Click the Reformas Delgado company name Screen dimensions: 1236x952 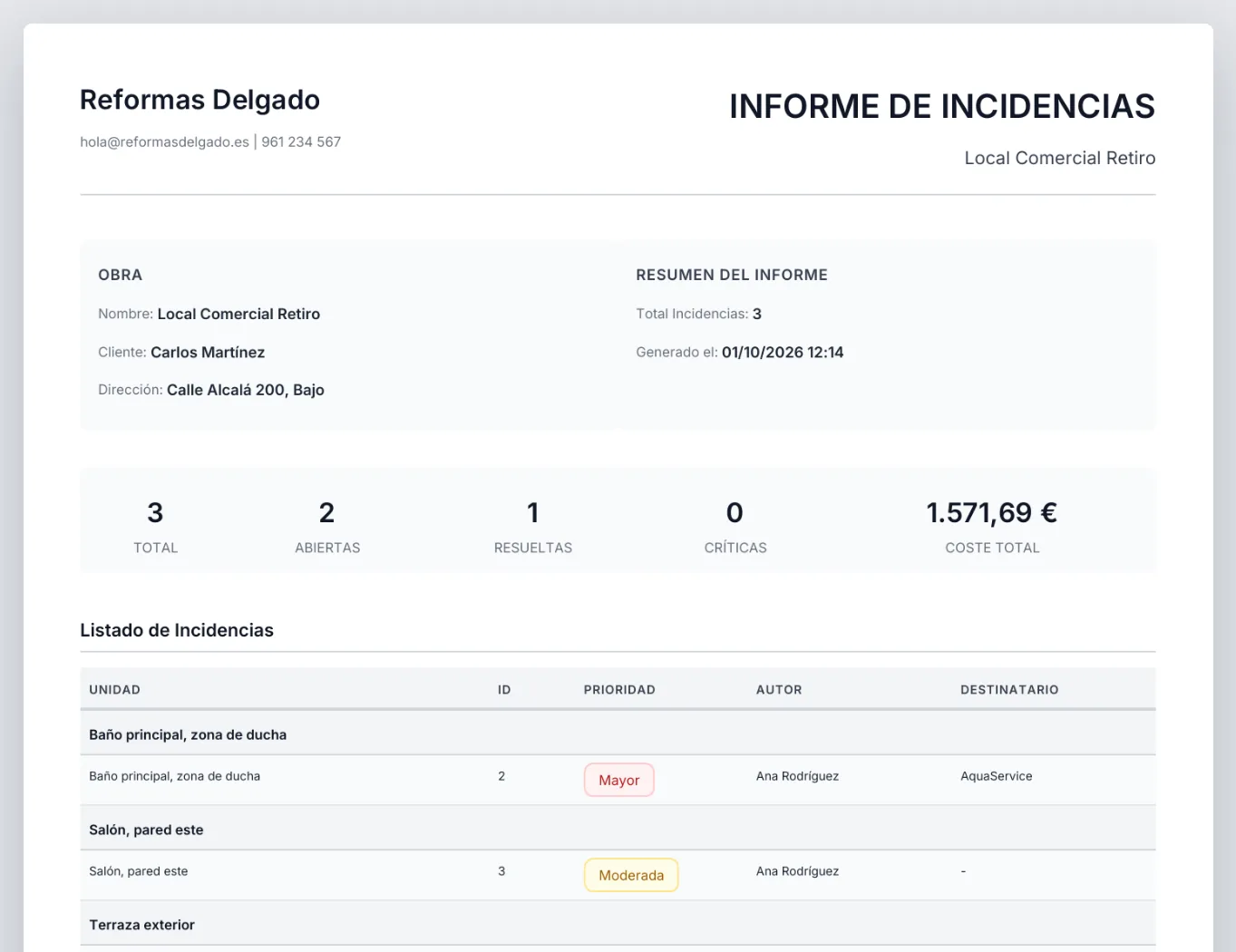(200, 100)
